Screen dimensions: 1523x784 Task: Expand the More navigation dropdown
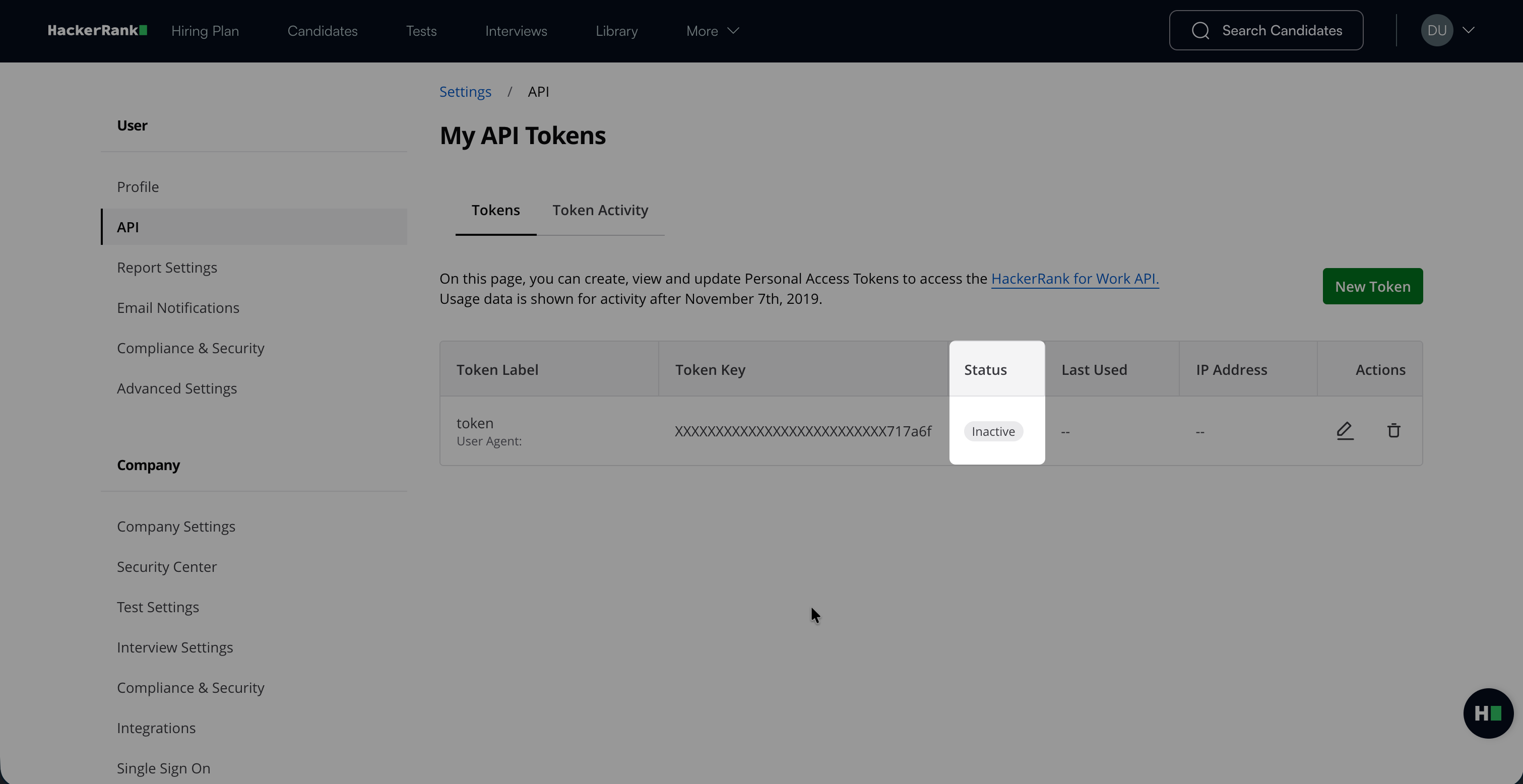(x=713, y=31)
